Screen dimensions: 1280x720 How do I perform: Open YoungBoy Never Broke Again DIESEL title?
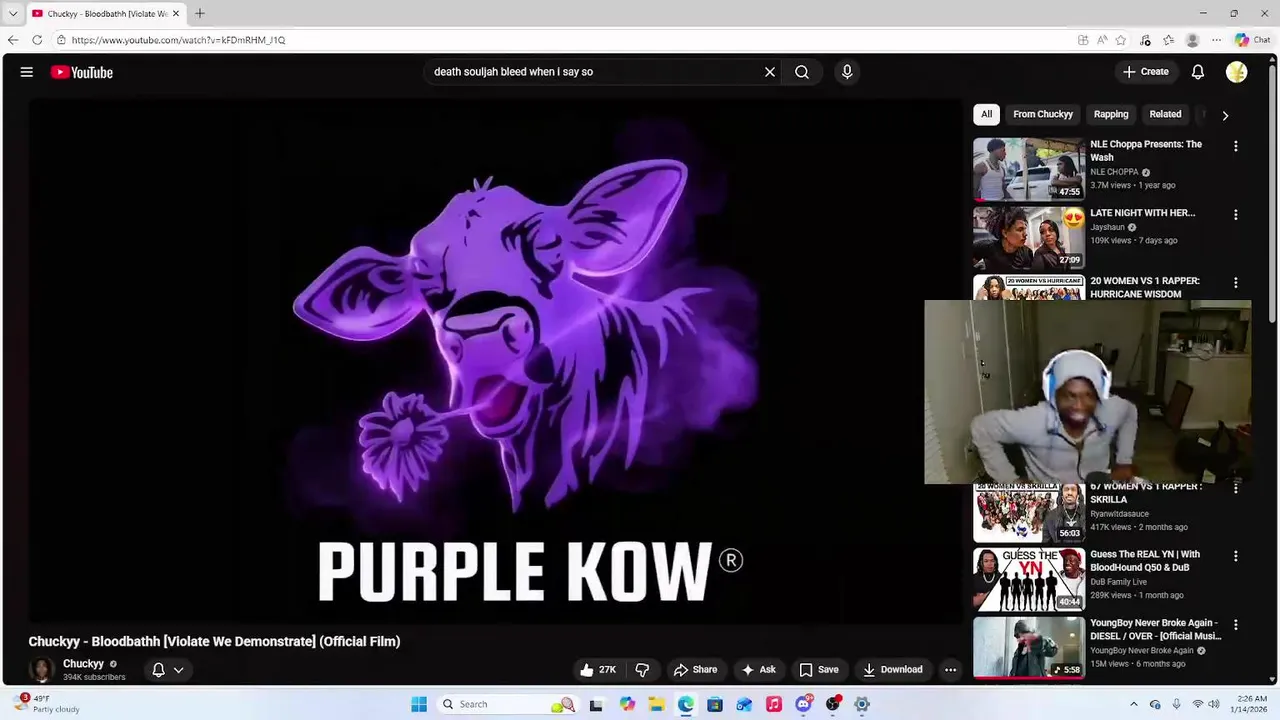(1156, 629)
